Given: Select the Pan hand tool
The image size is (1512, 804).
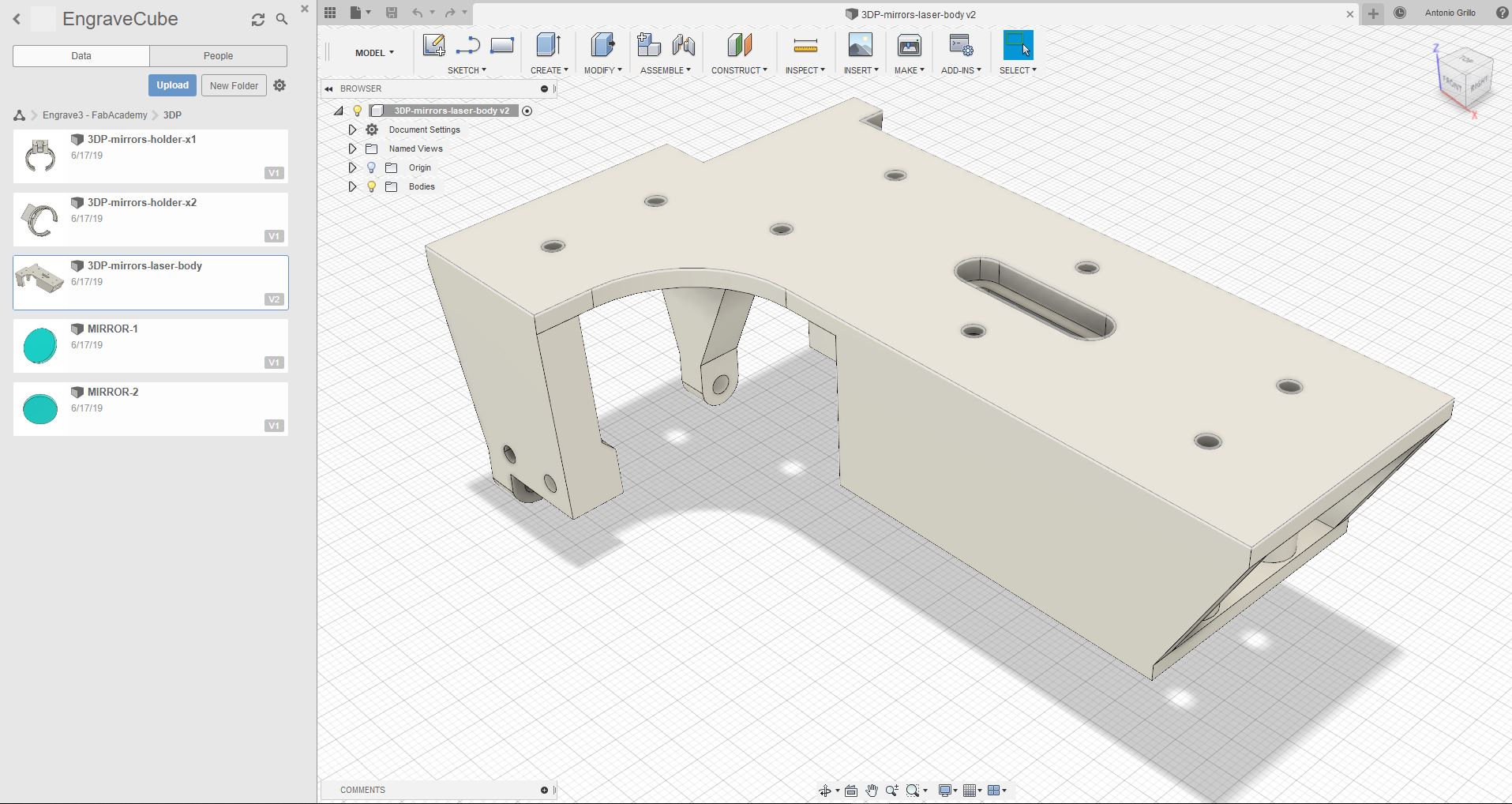Looking at the screenshot, I should tap(872, 791).
